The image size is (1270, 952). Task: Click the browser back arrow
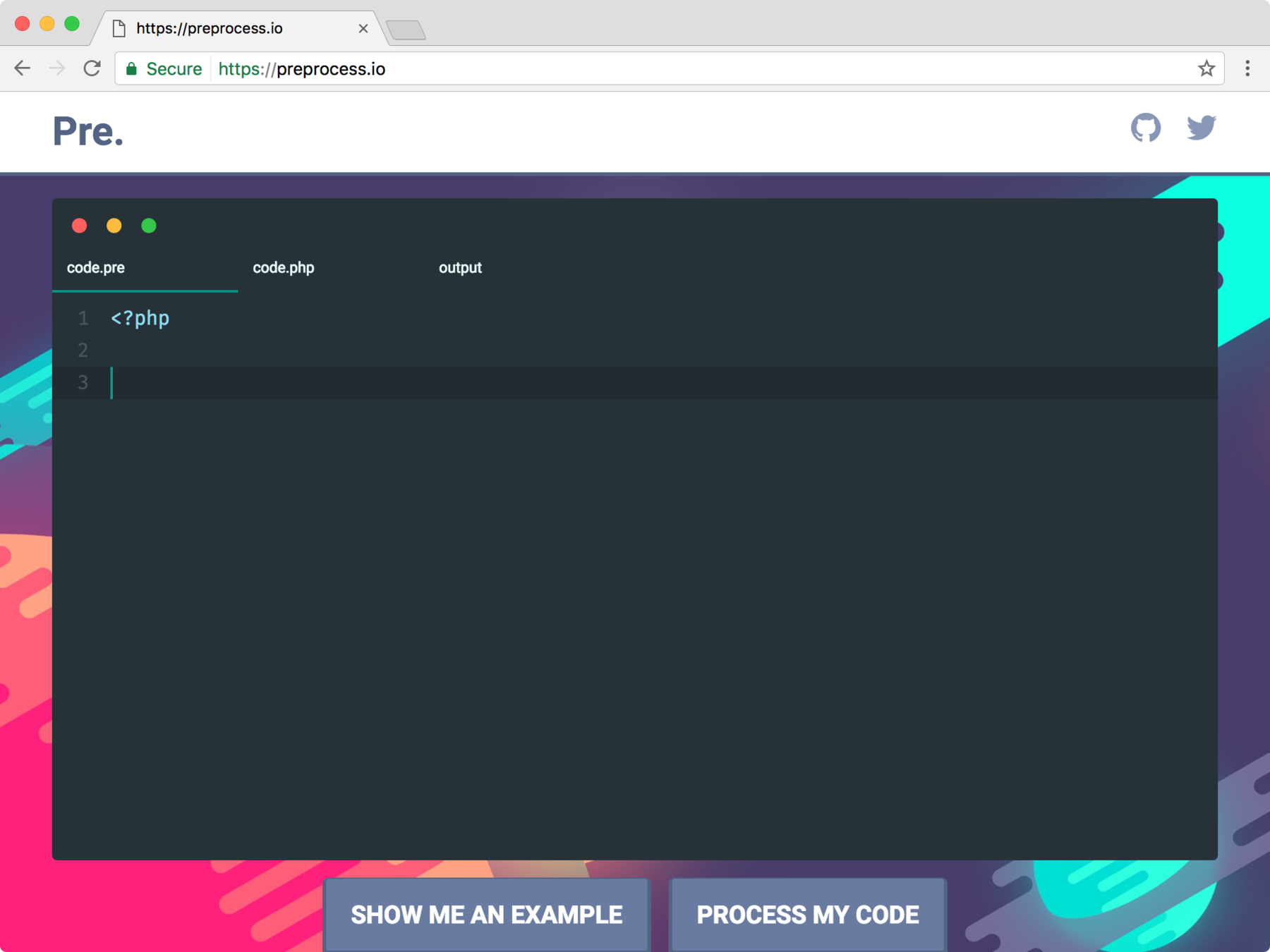23,68
